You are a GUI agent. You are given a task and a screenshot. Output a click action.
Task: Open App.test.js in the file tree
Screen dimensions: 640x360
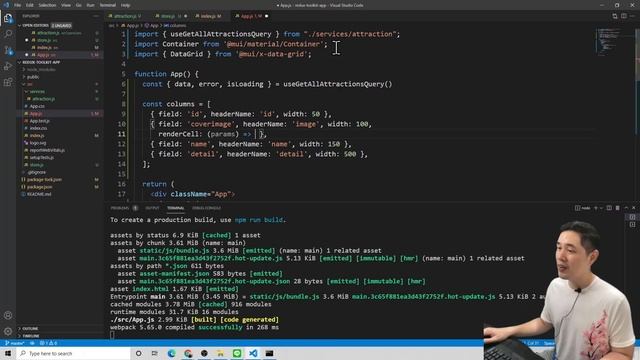click(40, 121)
